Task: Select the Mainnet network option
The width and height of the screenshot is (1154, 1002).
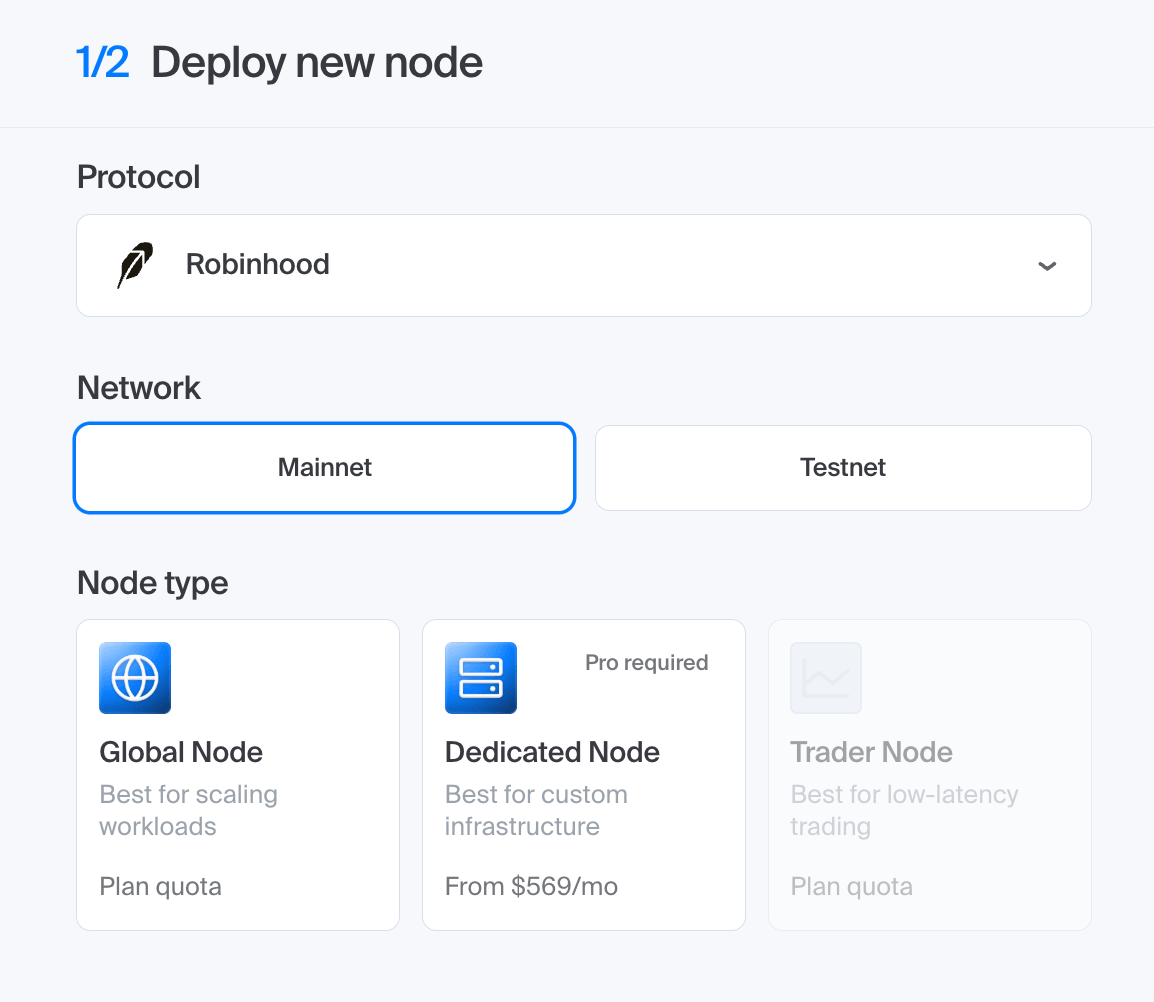Action: point(325,468)
